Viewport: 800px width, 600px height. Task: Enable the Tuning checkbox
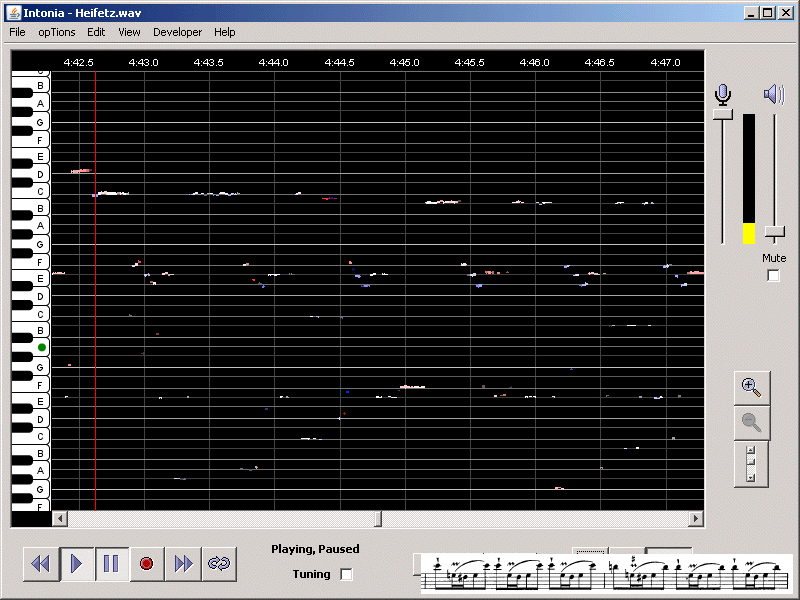[x=346, y=574]
